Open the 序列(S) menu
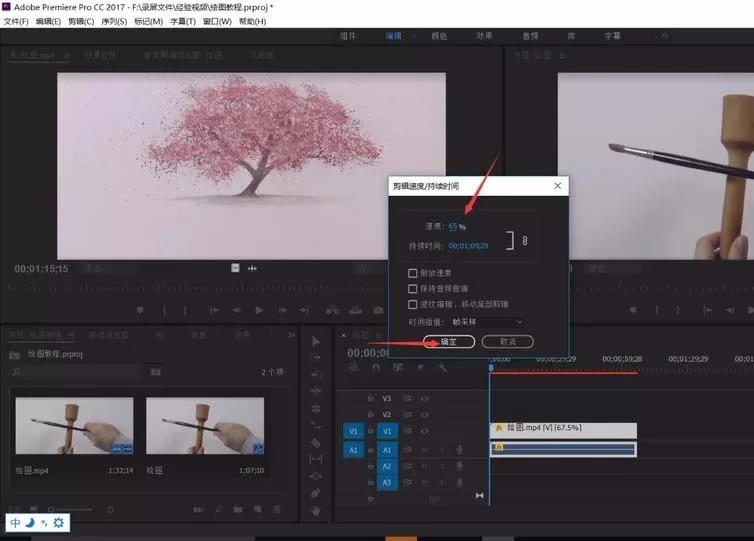This screenshot has width=754, height=541. [114, 22]
